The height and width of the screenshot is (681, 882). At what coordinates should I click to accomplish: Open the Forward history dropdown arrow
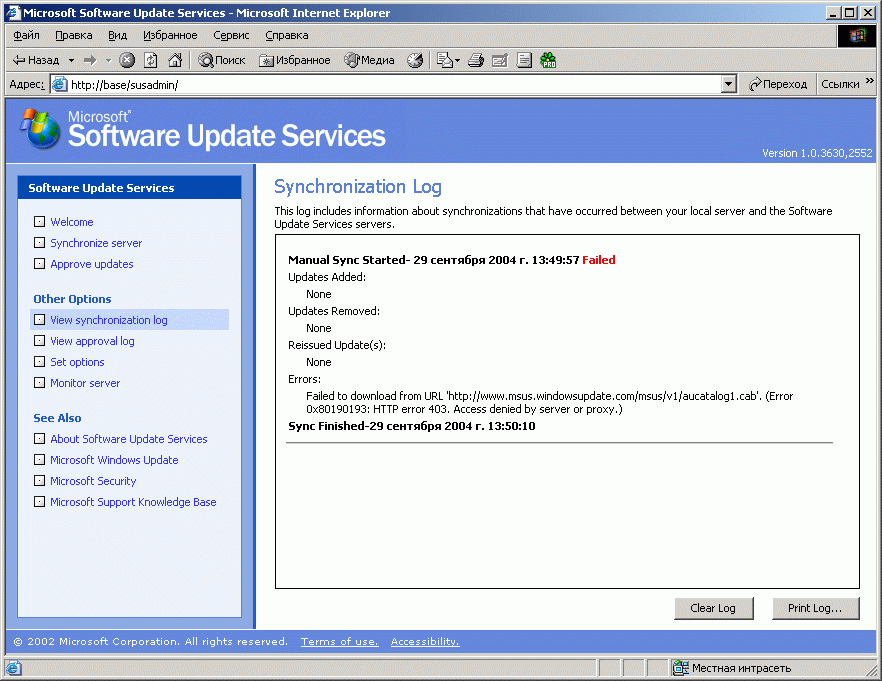pyautogui.click(x=109, y=60)
